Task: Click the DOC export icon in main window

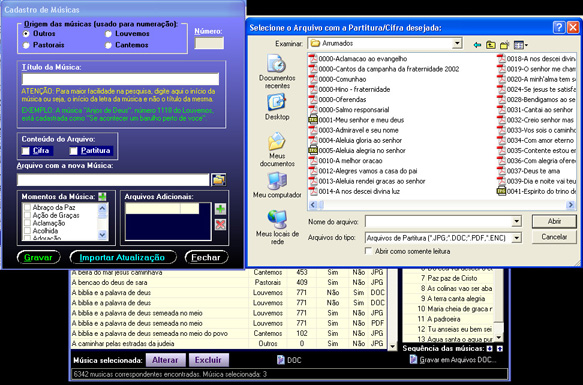Action: point(289,360)
